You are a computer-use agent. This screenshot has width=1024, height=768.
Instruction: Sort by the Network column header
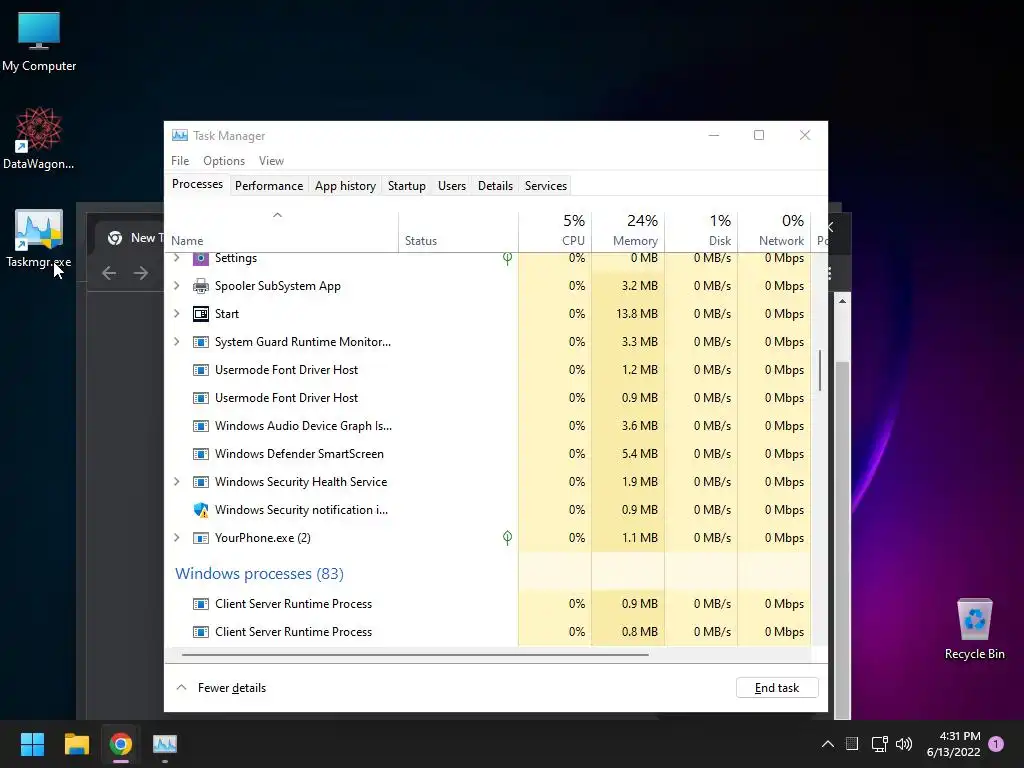click(775, 231)
